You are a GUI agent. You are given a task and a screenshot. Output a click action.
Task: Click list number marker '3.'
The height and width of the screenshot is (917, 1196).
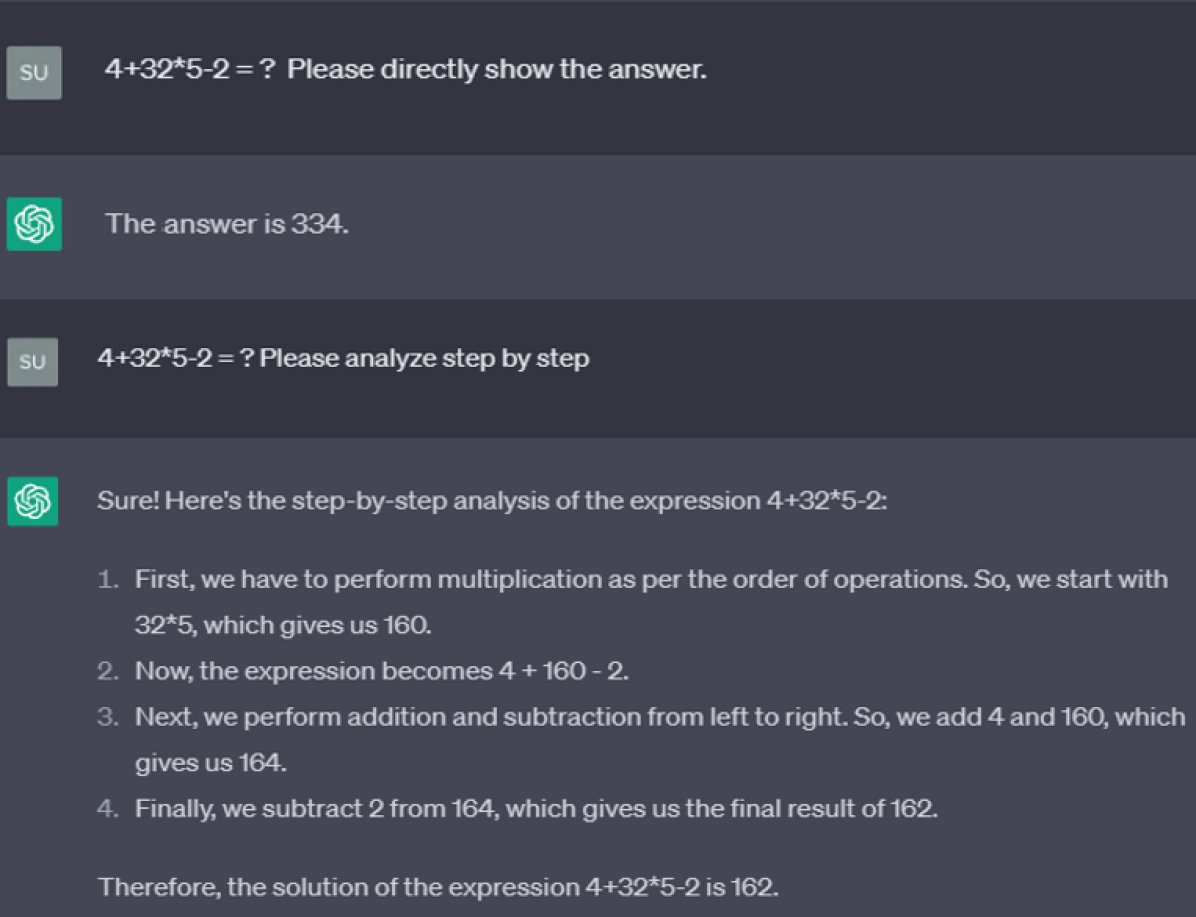click(108, 716)
